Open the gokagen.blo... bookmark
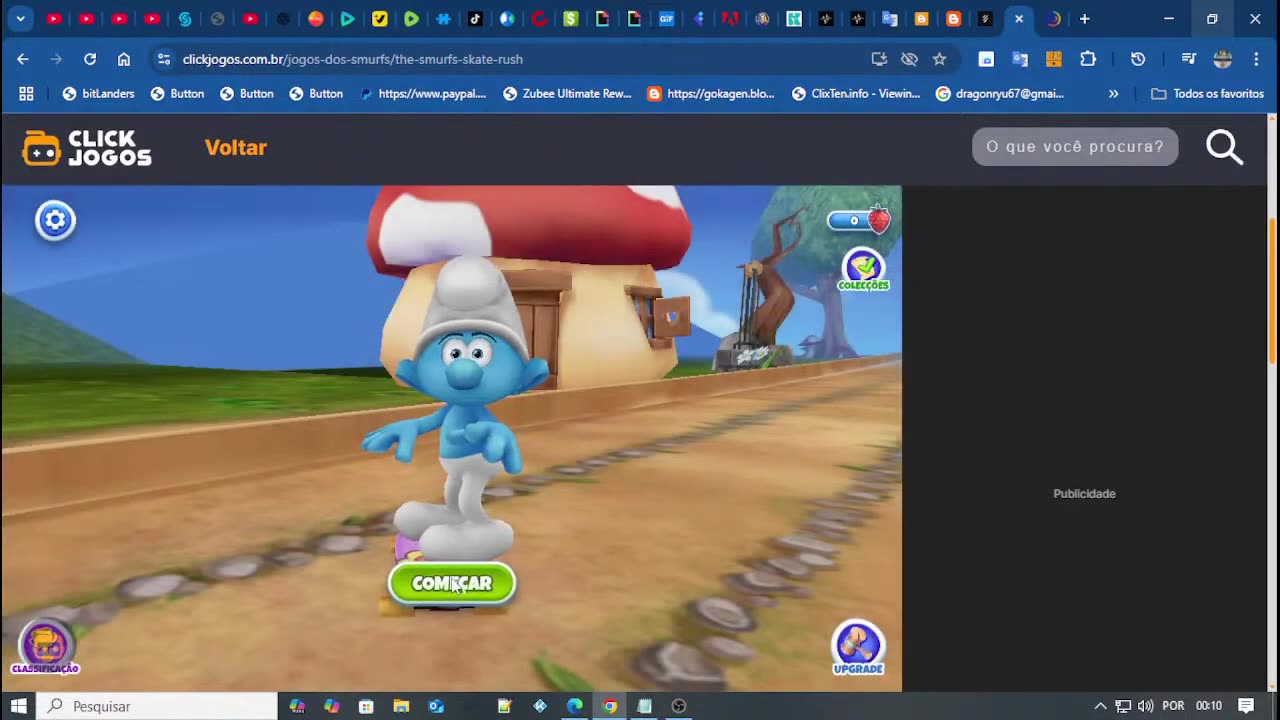This screenshot has height=720, width=1280. (711, 93)
